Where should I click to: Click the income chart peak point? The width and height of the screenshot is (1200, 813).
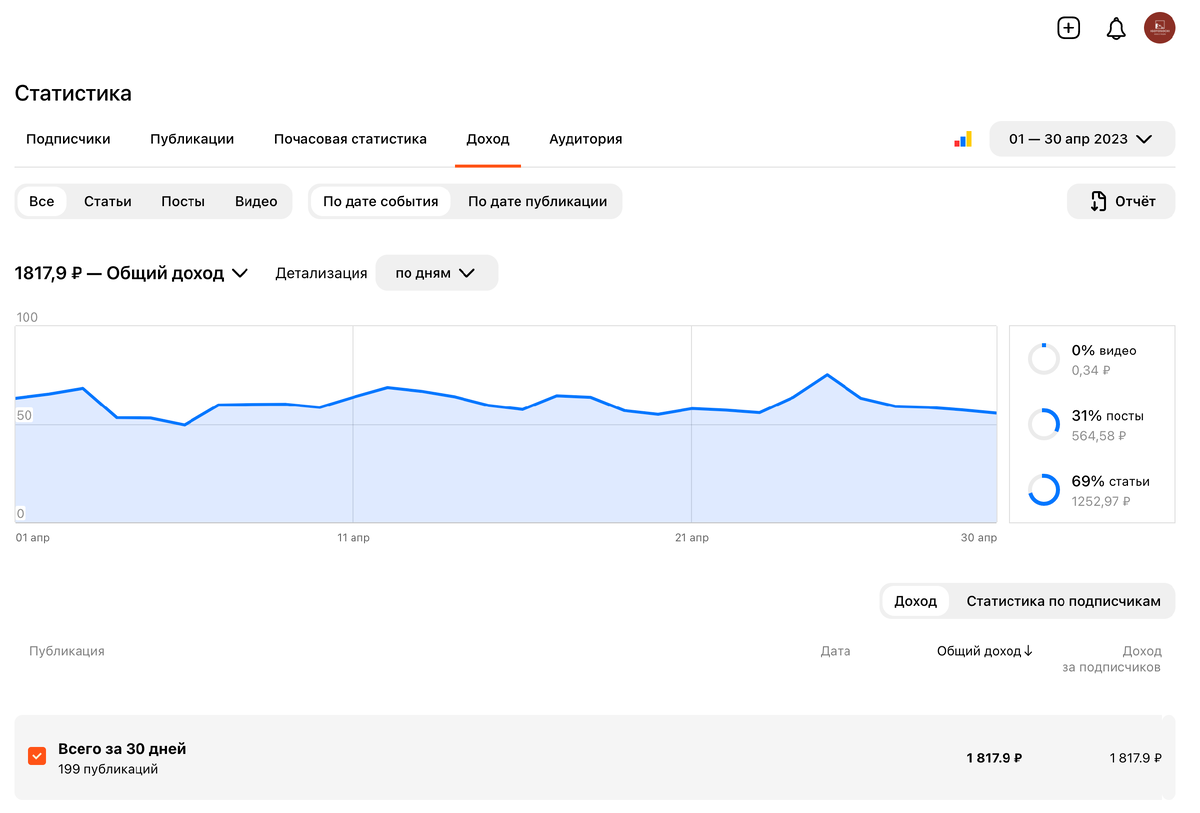tap(827, 375)
